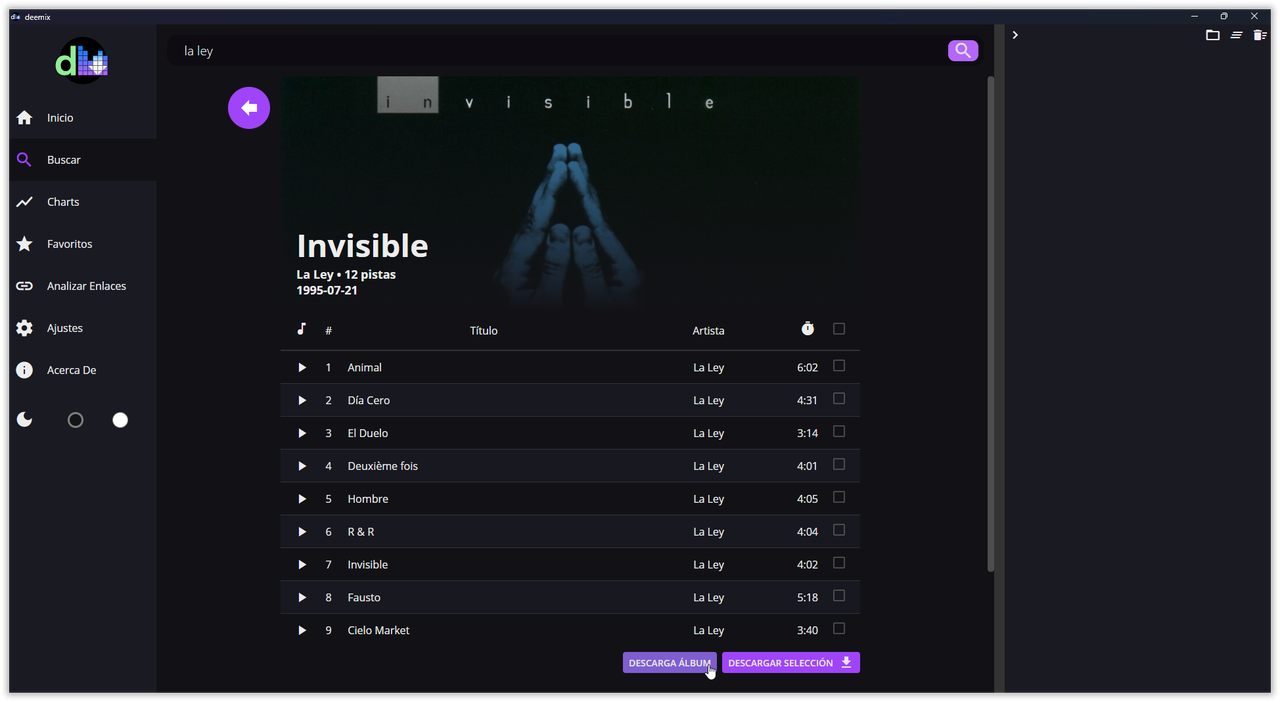The width and height of the screenshot is (1280, 702).
Task: Tick the checkbox for Día Cero
Action: [x=839, y=399]
